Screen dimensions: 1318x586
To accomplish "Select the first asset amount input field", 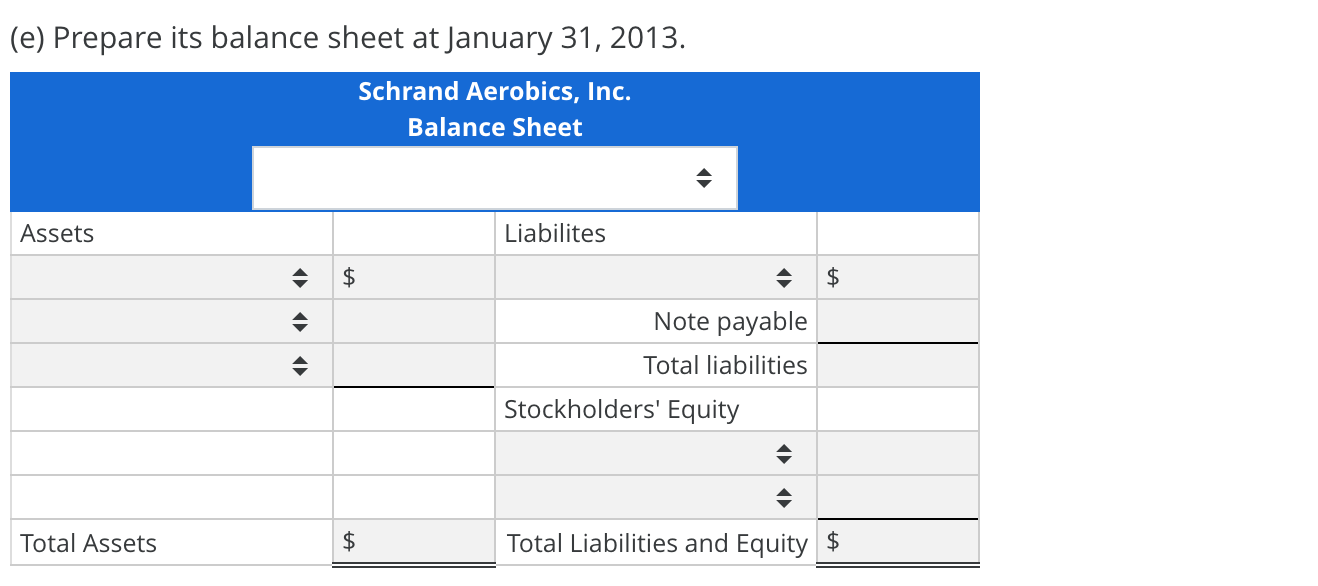I will click(420, 277).
